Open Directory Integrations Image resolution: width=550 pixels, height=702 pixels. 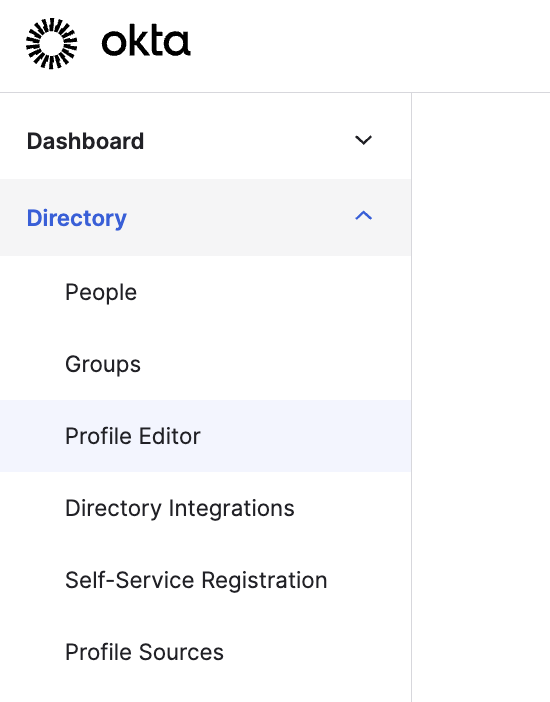(180, 508)
